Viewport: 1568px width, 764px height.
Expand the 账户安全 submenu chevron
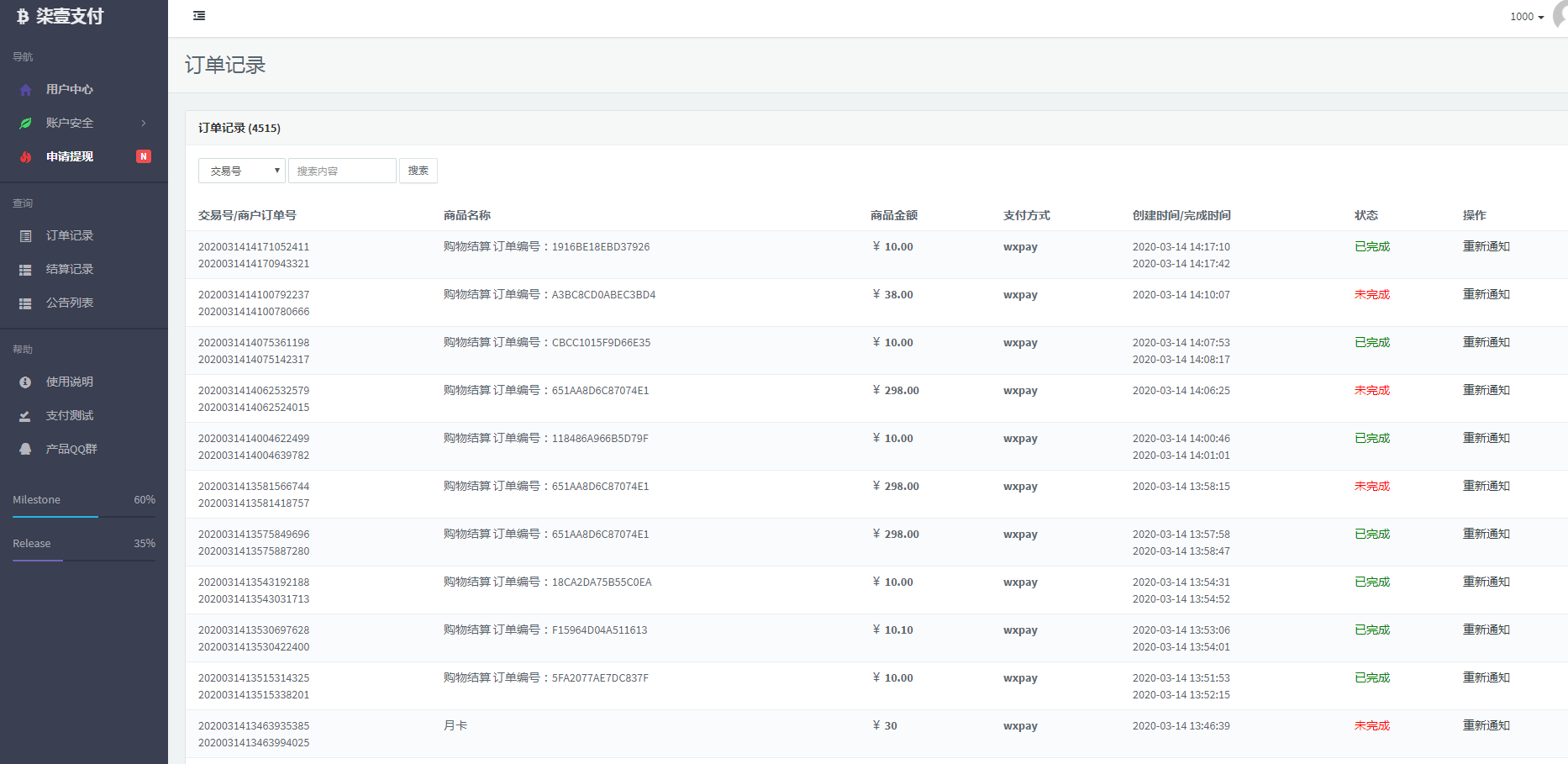[x=144, y=124]
